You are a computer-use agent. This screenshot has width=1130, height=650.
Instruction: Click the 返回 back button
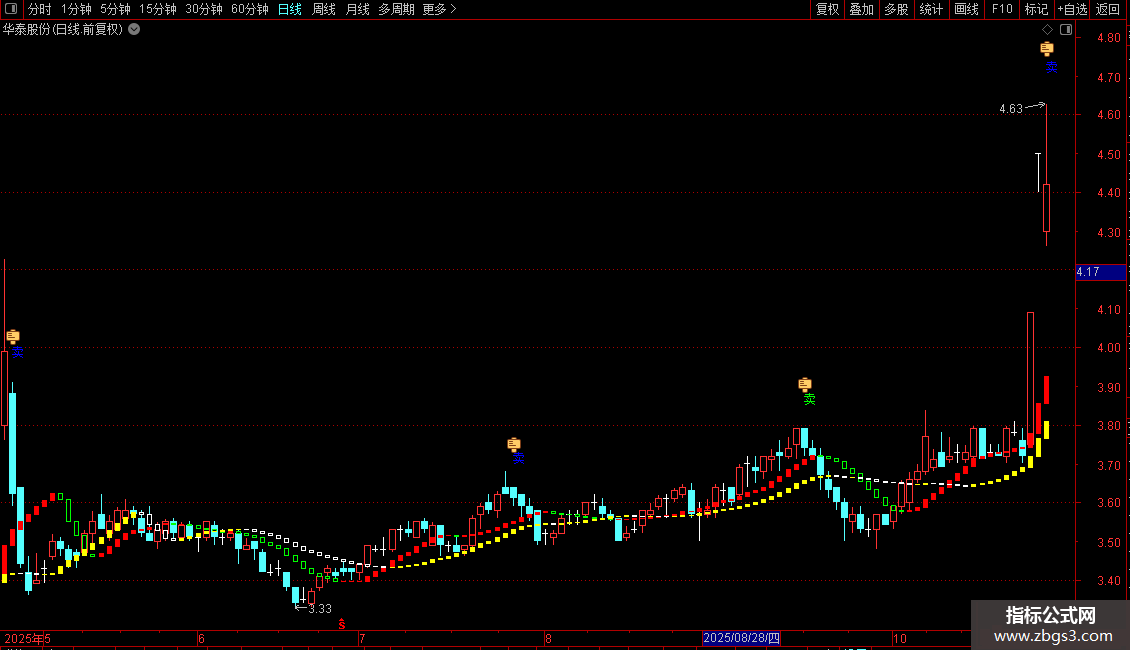1108,9
